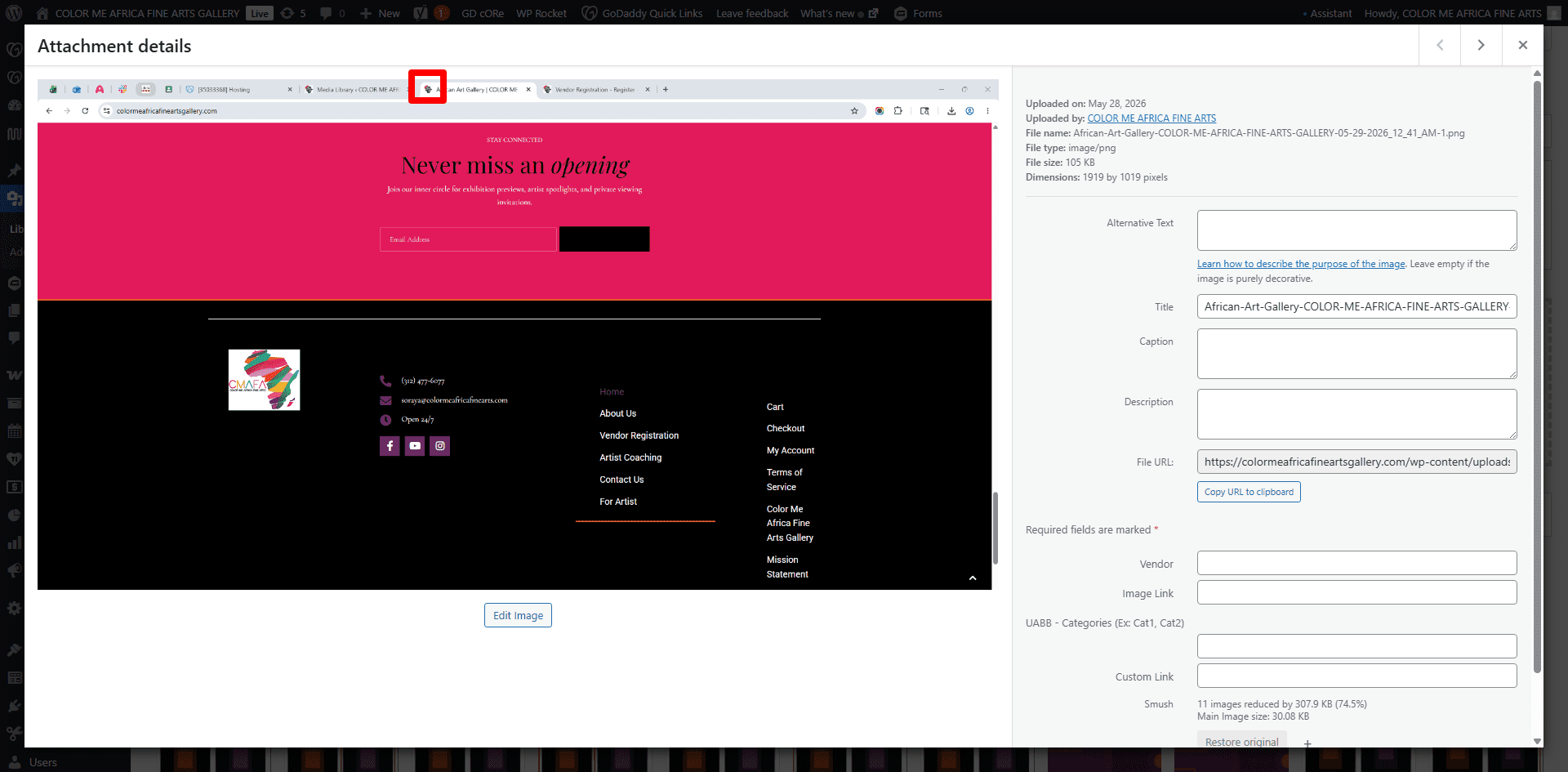
Task: Click the WordPress home icon
Action: (42, 13)
